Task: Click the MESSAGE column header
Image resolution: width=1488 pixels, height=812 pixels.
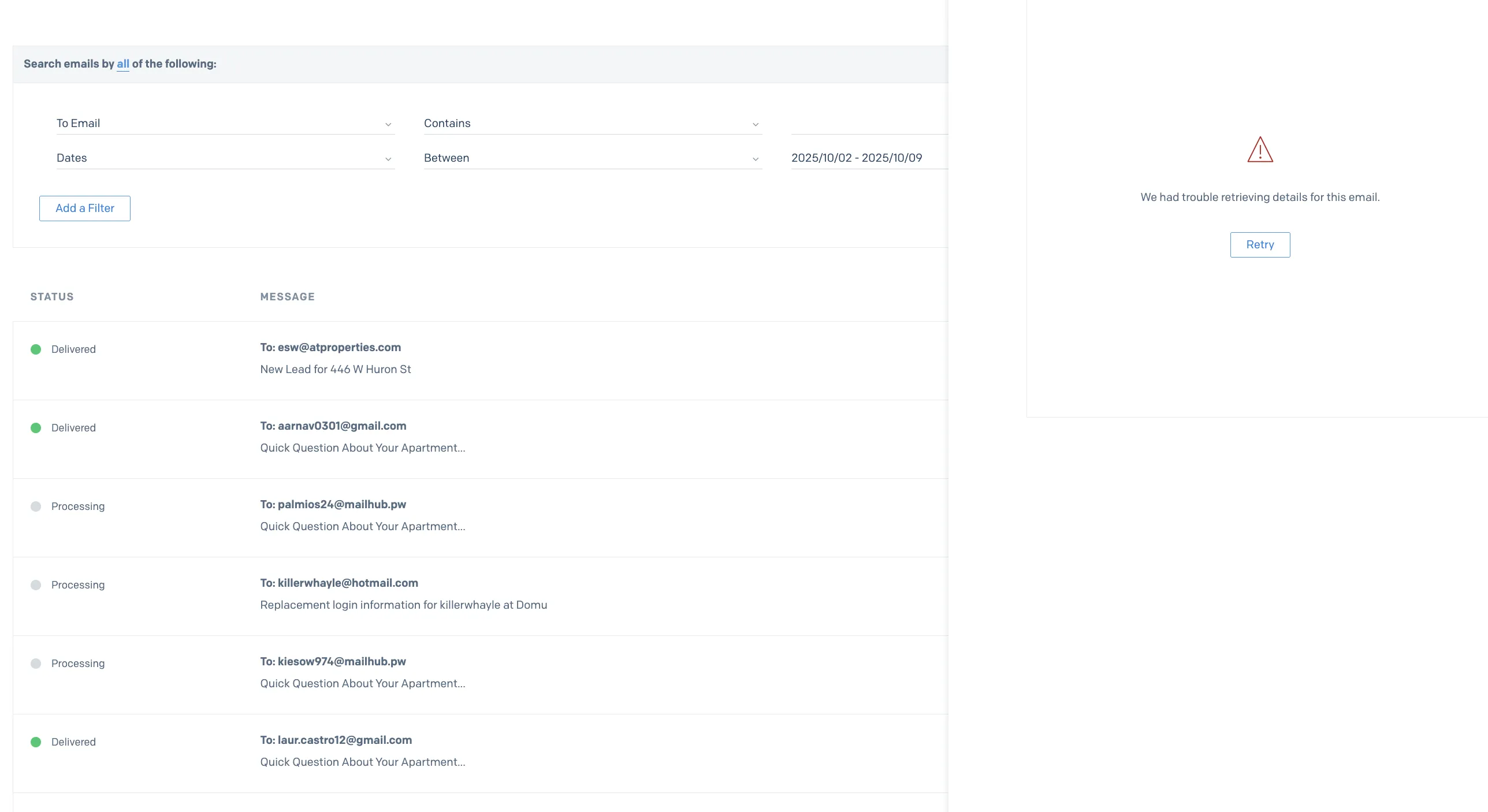Action: pyautogui.click(x=287, y=297)
